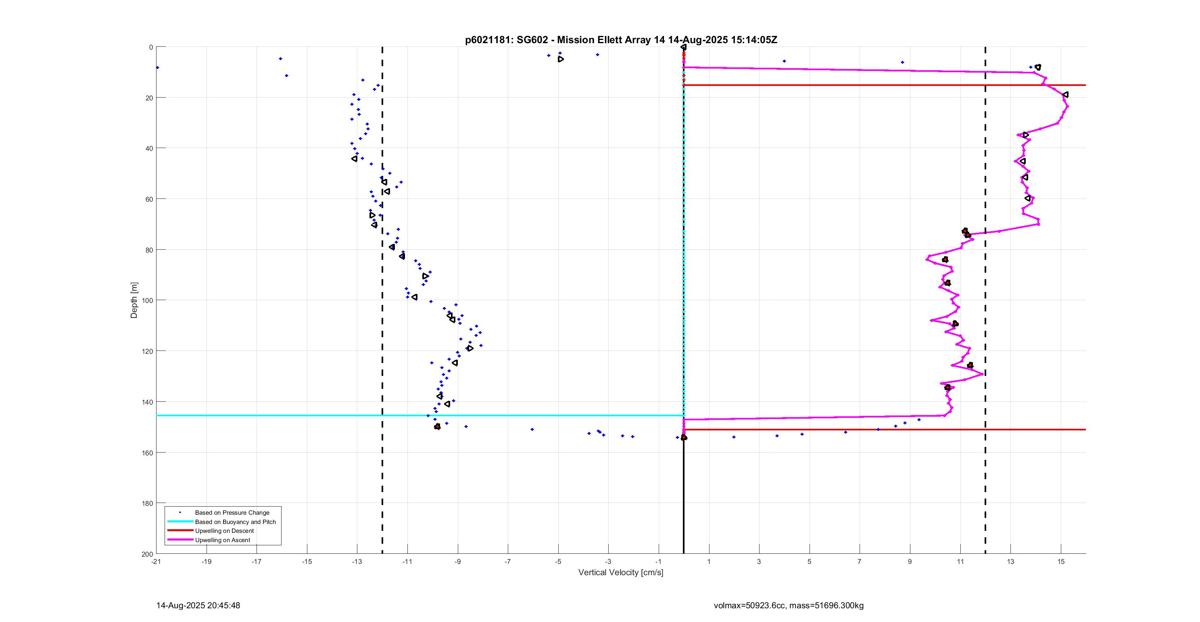Click the x-axis tick label '-17'
The width and height of the screenshot is (1200, 622).
(256, 561)
